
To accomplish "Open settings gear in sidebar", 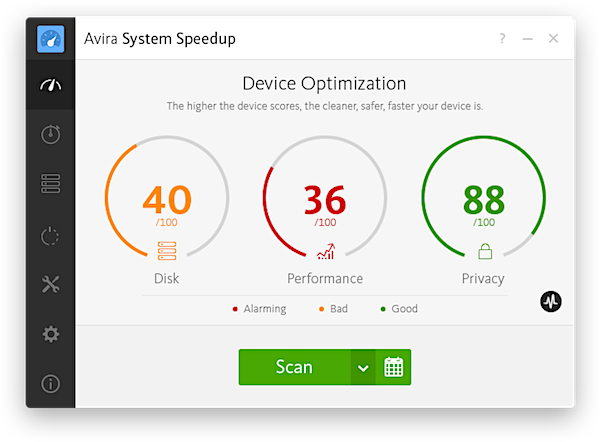I will [x=50, y=334].
